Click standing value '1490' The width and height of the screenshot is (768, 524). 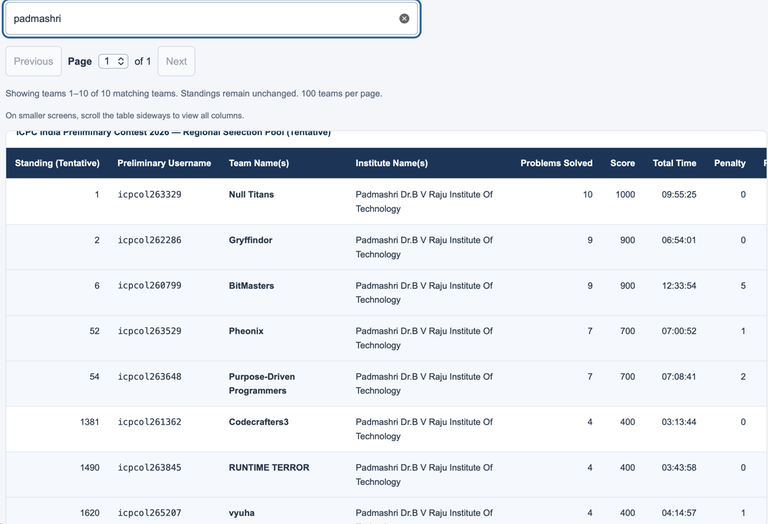(90, 468)
